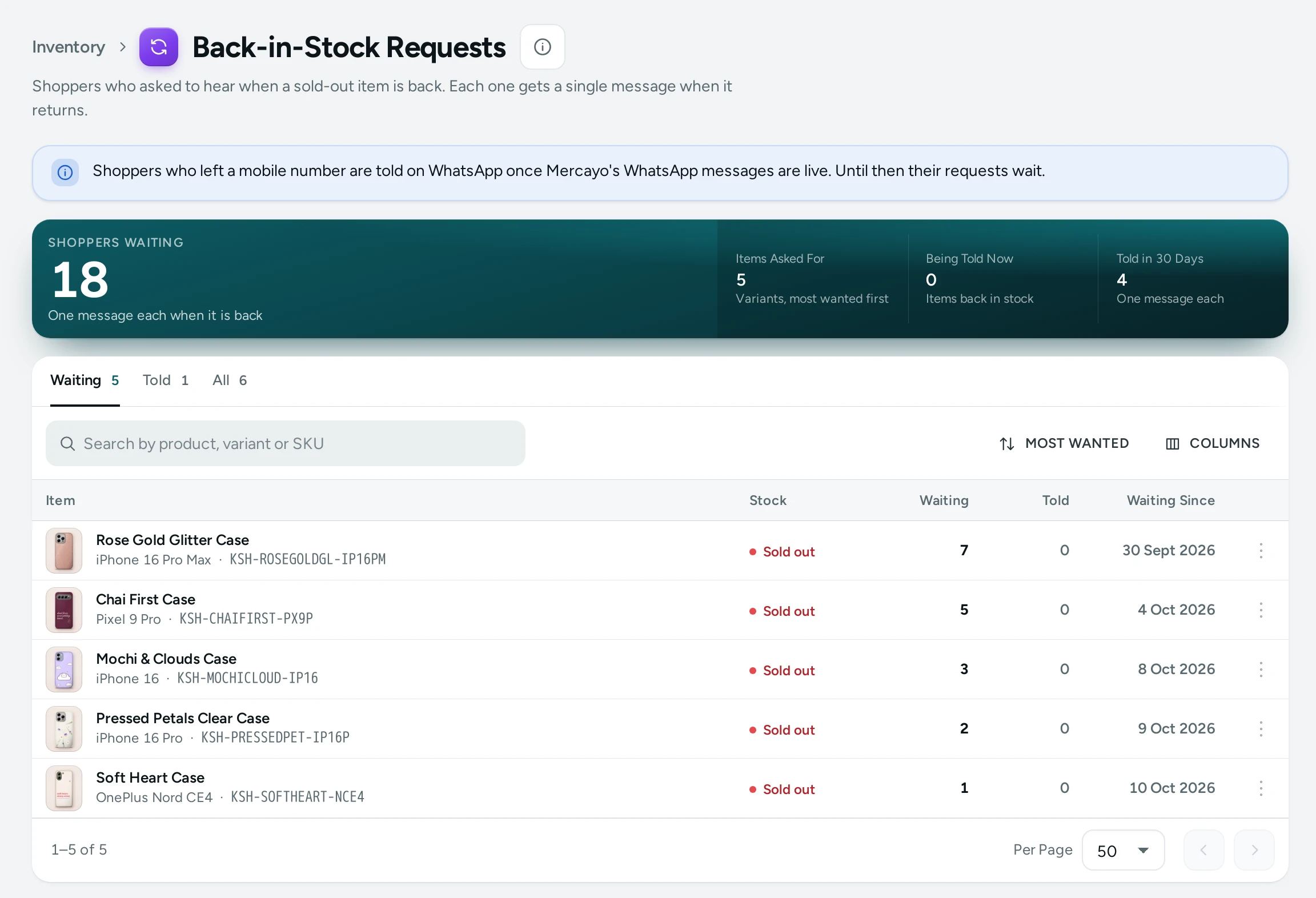Click the 8 Oct 2026 waiting date
This screenshot has width=1316, height=898.
(1176, 669)
